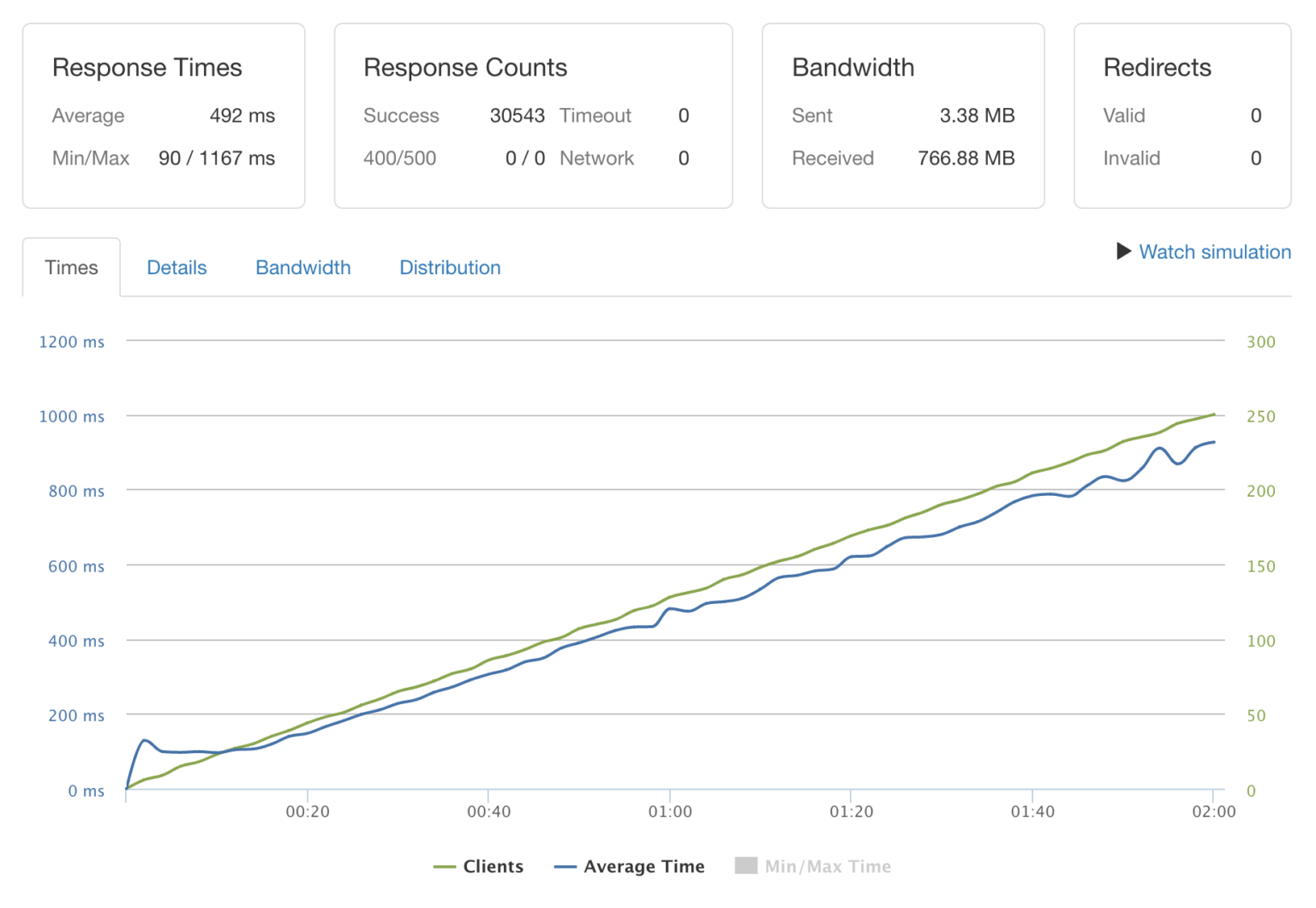Toggle visibility of the Average Time series
Screen dimensions: 1316x908
coord(630,866)
